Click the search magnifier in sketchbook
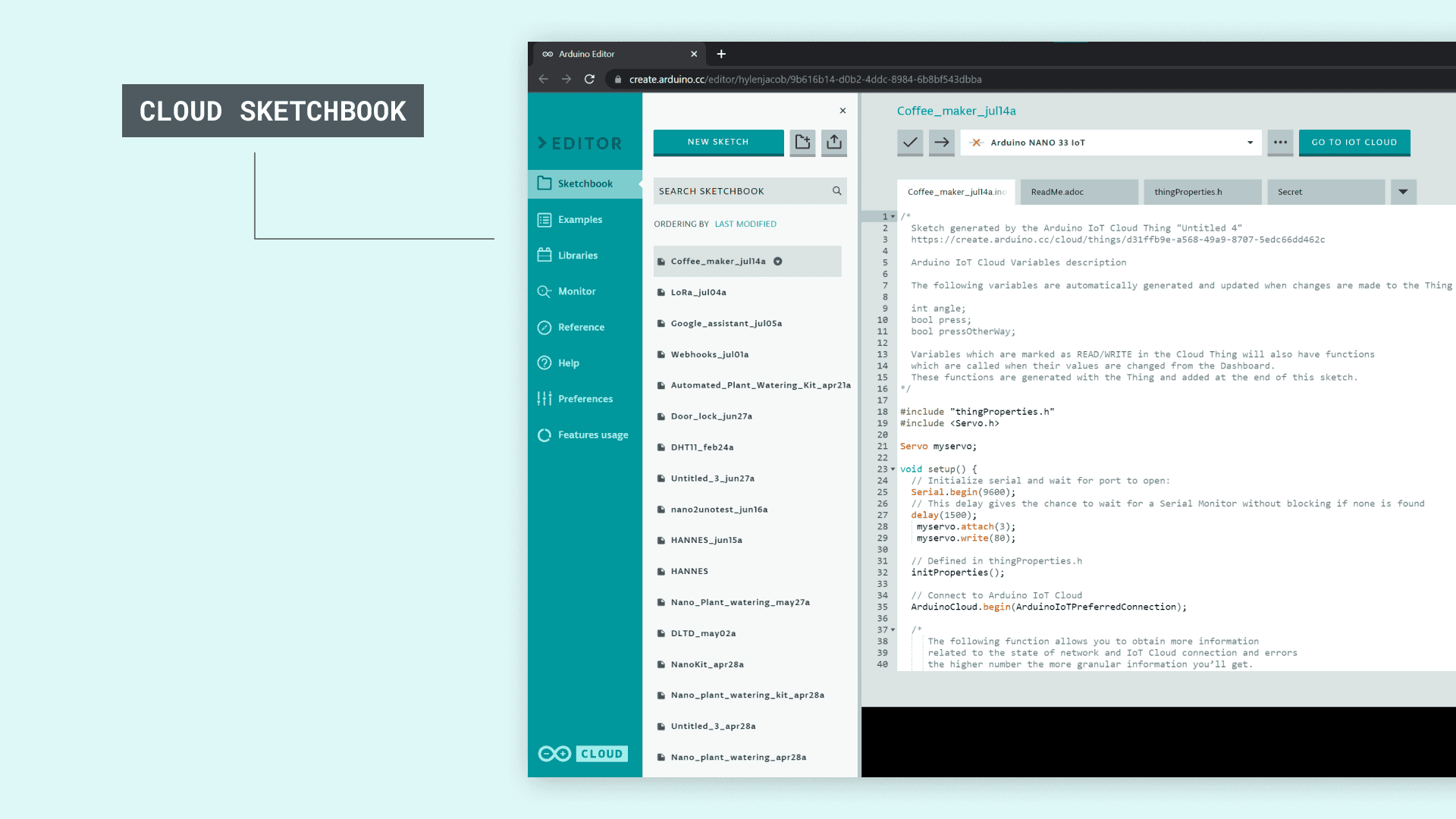 (837, 191)
